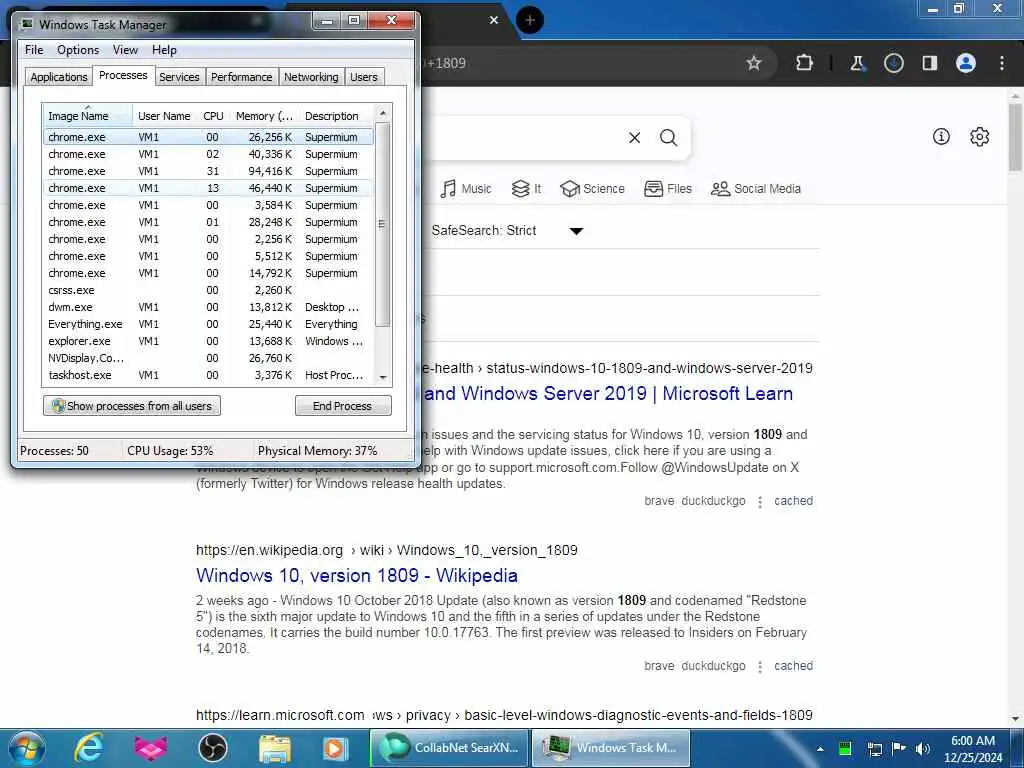This screenshot has width=1024, height=768.
Task: Open the three-dot options beside Microsoft Learn result's cached link
Action: 760,502
